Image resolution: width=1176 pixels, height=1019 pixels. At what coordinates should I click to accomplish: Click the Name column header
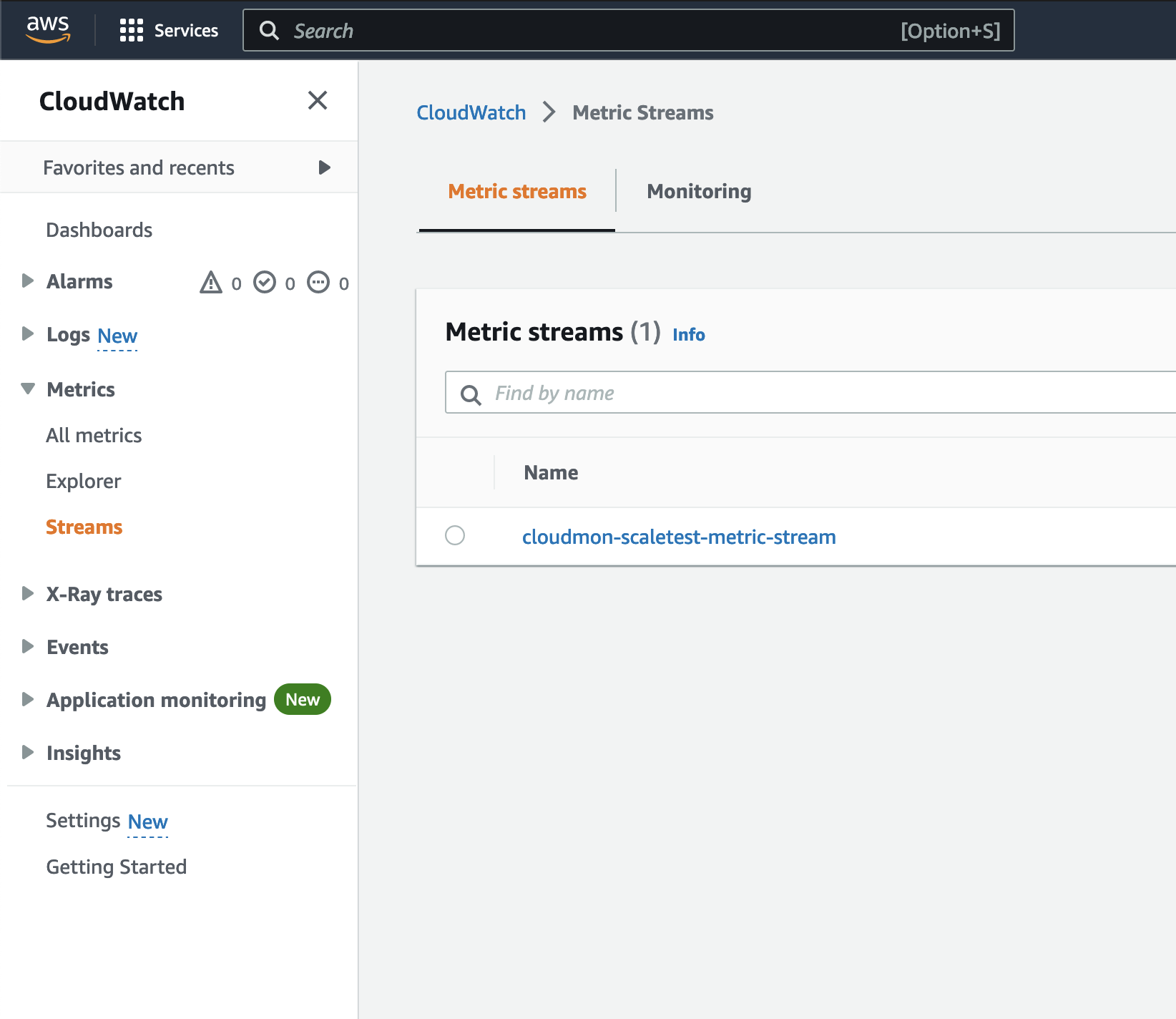[x=551, y=472]
